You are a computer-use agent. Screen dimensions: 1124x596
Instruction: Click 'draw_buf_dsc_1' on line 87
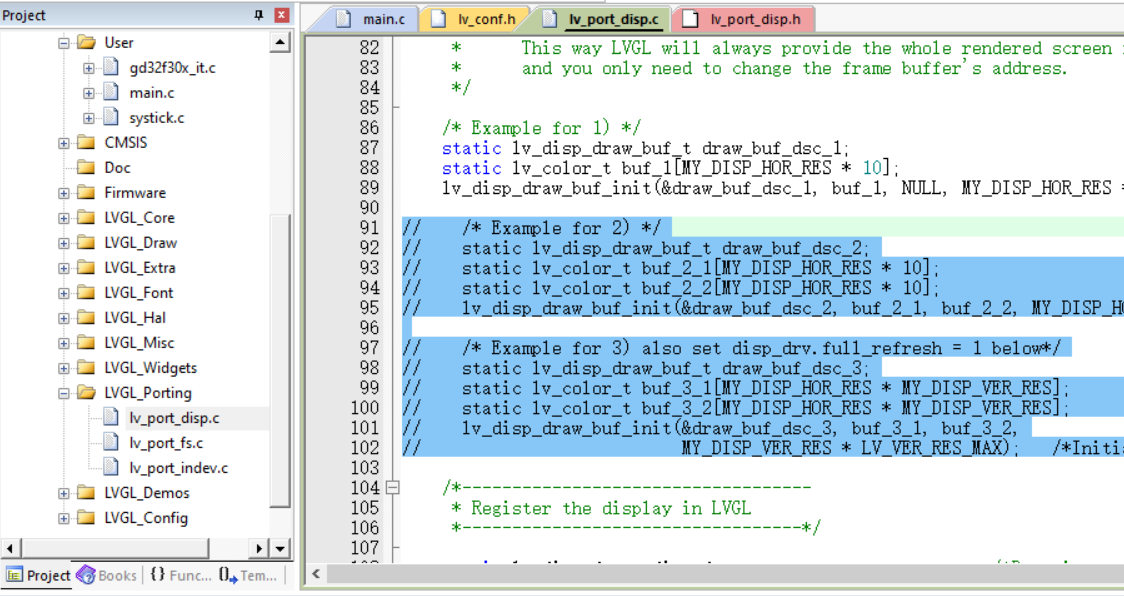(x=771, y=148)
